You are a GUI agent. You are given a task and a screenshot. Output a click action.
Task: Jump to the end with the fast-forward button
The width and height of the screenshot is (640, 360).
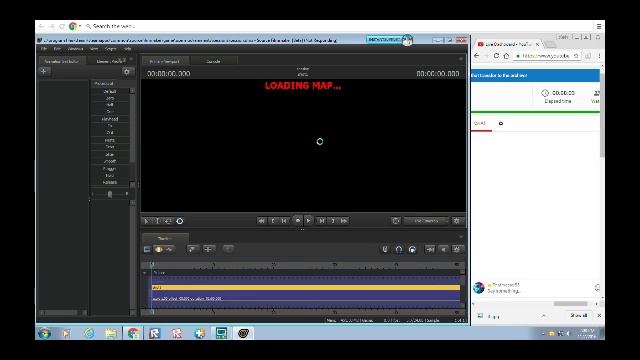[344, 221]
